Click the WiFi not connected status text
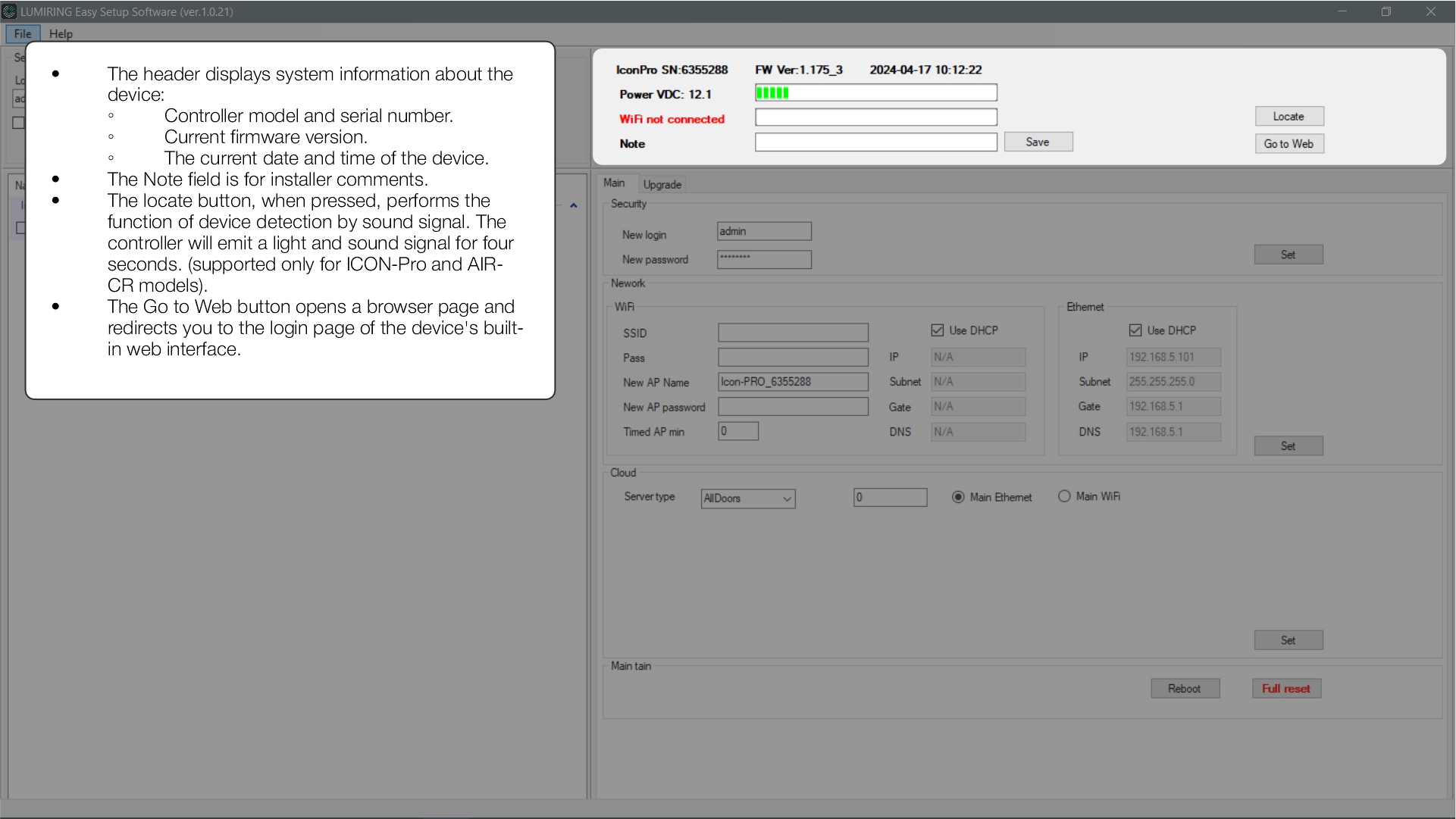Image resolution: width=1456 pixels, height=819 pixels. [x=672, y=119]
